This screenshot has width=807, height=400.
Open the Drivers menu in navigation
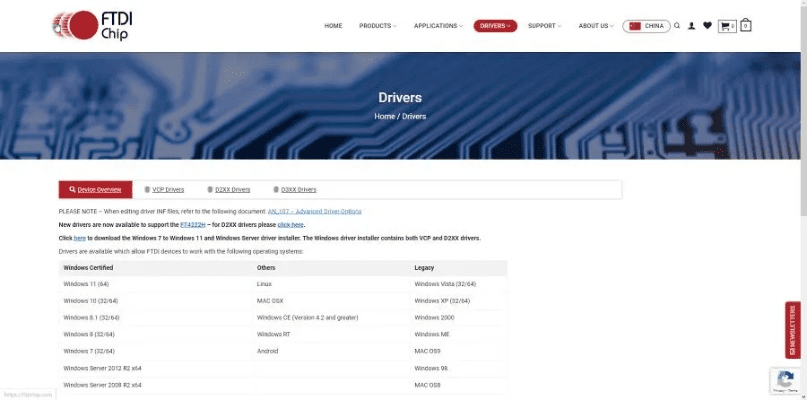[495, 26]
